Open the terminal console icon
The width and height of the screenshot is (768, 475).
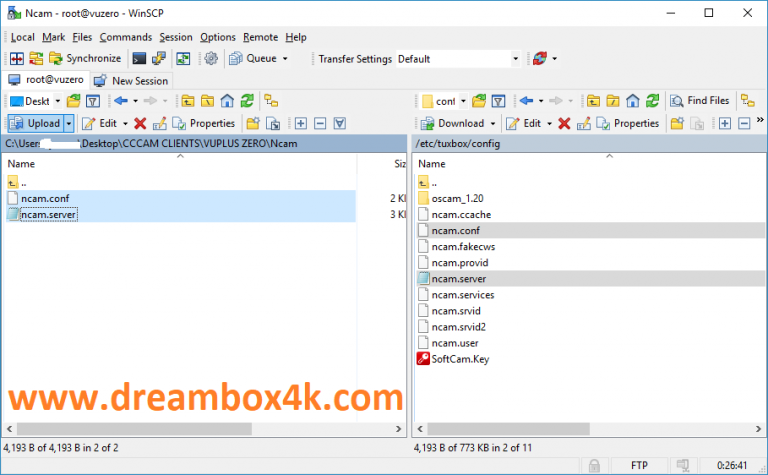pyautogui.click(x=139, y=59)
